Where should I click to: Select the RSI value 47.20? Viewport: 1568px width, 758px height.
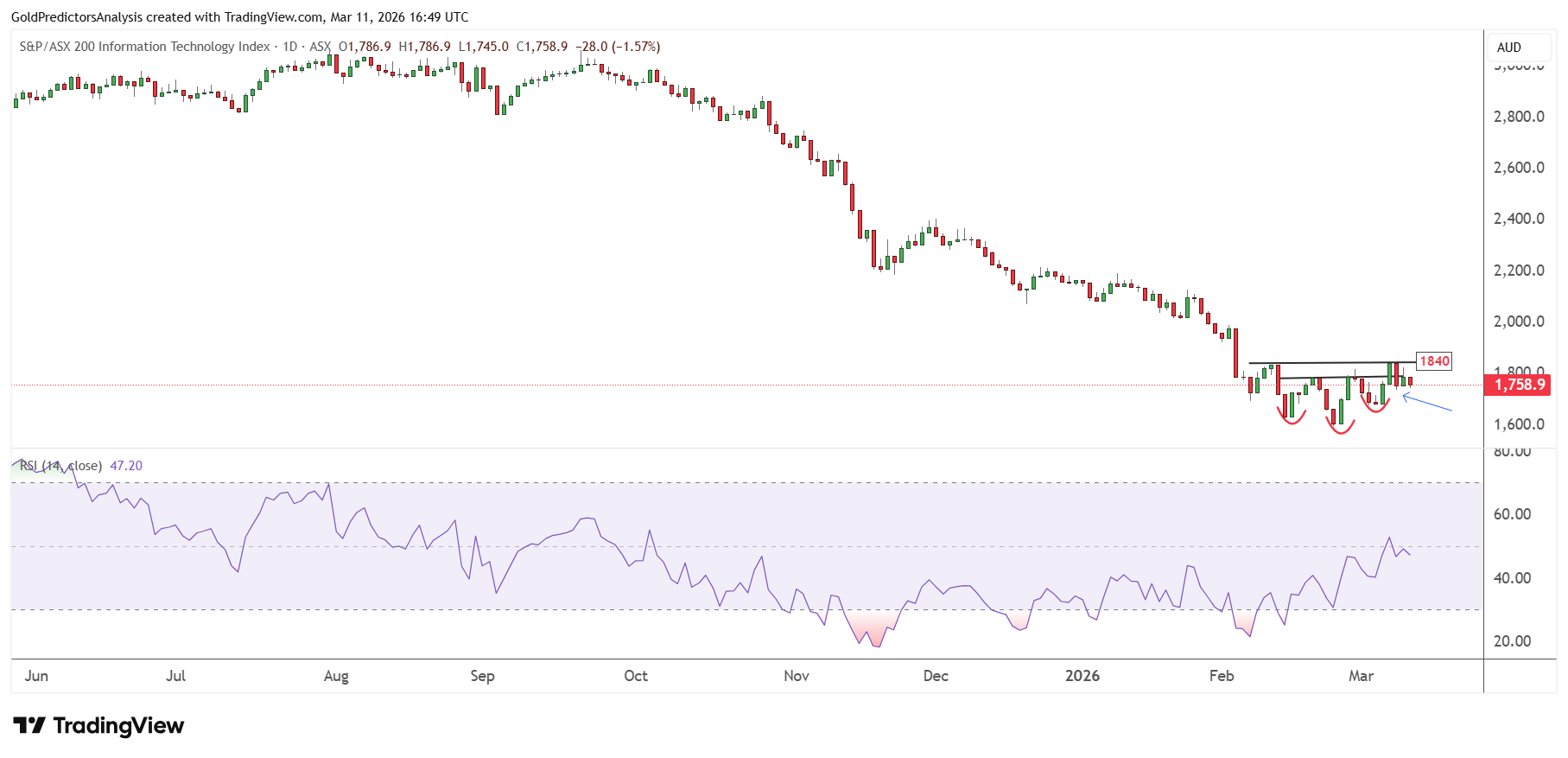[126, 466]
